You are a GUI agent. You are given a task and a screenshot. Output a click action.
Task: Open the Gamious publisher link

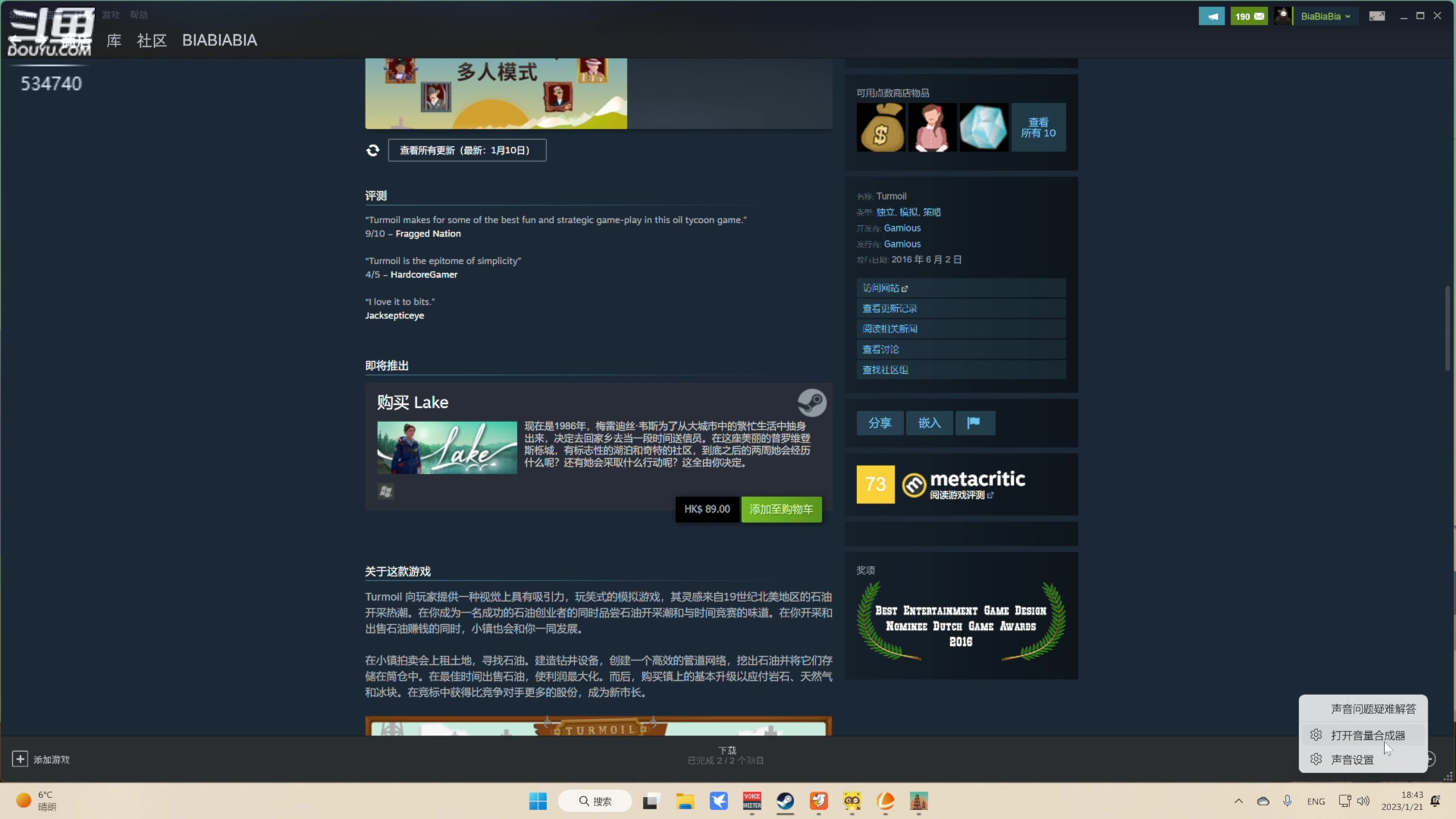[902, 244]
